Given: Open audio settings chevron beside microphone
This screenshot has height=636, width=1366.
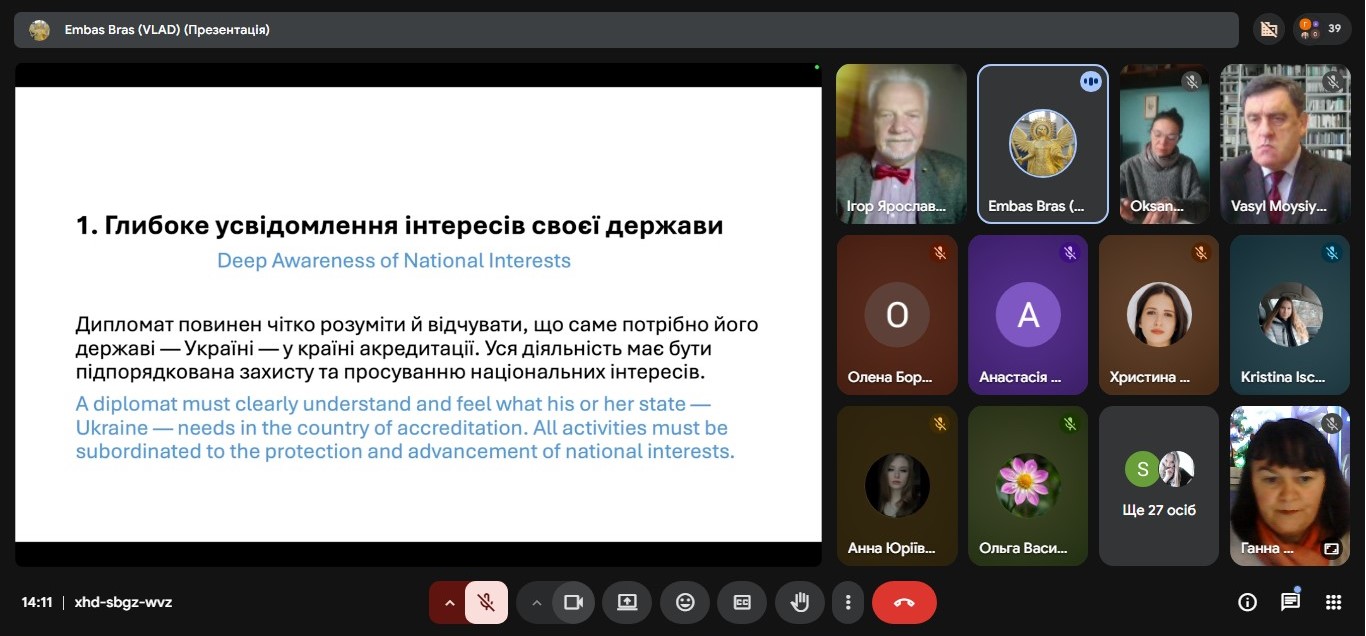Looking at the screenshot, I should pos(449,602).
